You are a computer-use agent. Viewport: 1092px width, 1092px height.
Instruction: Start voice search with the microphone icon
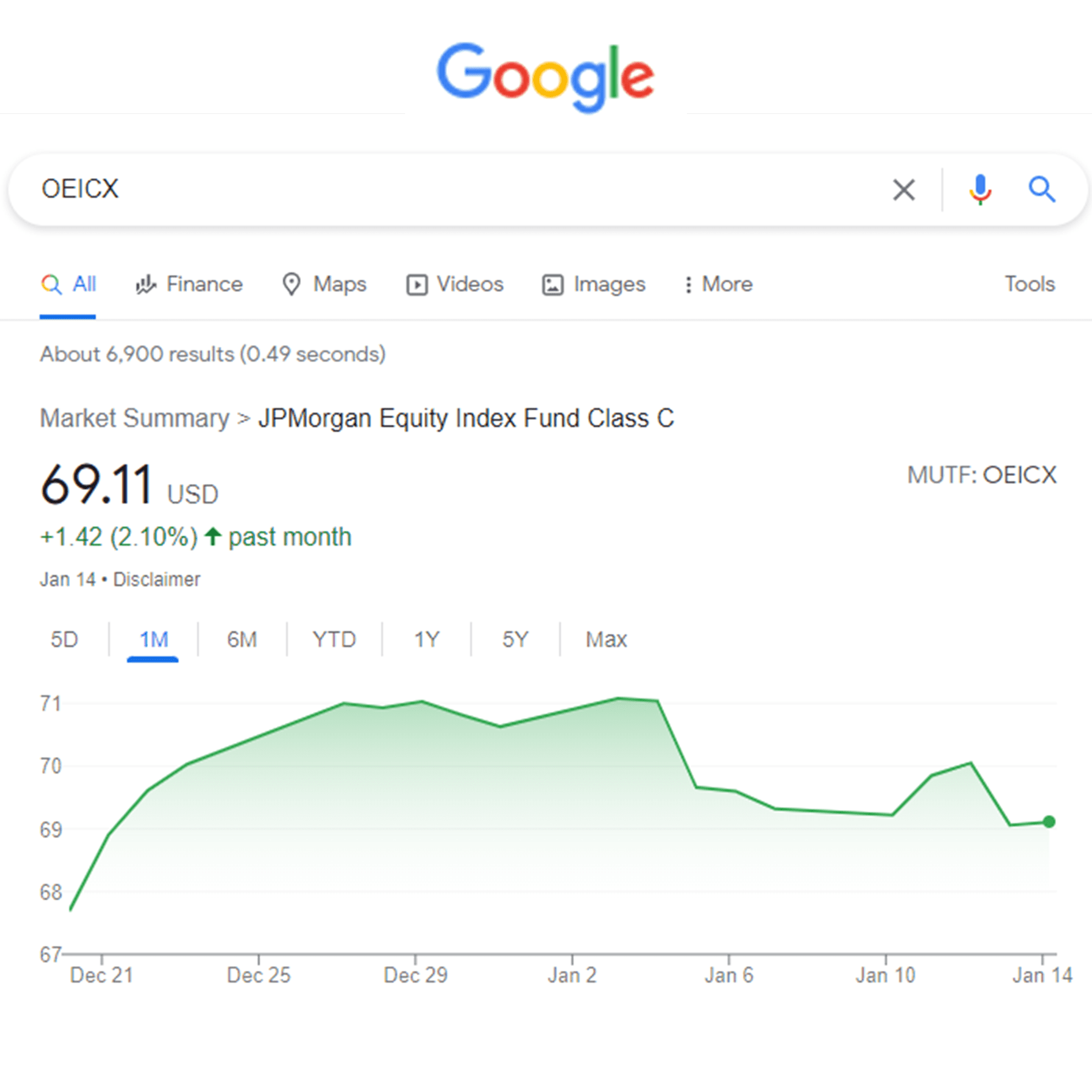[x=980, y=190]
